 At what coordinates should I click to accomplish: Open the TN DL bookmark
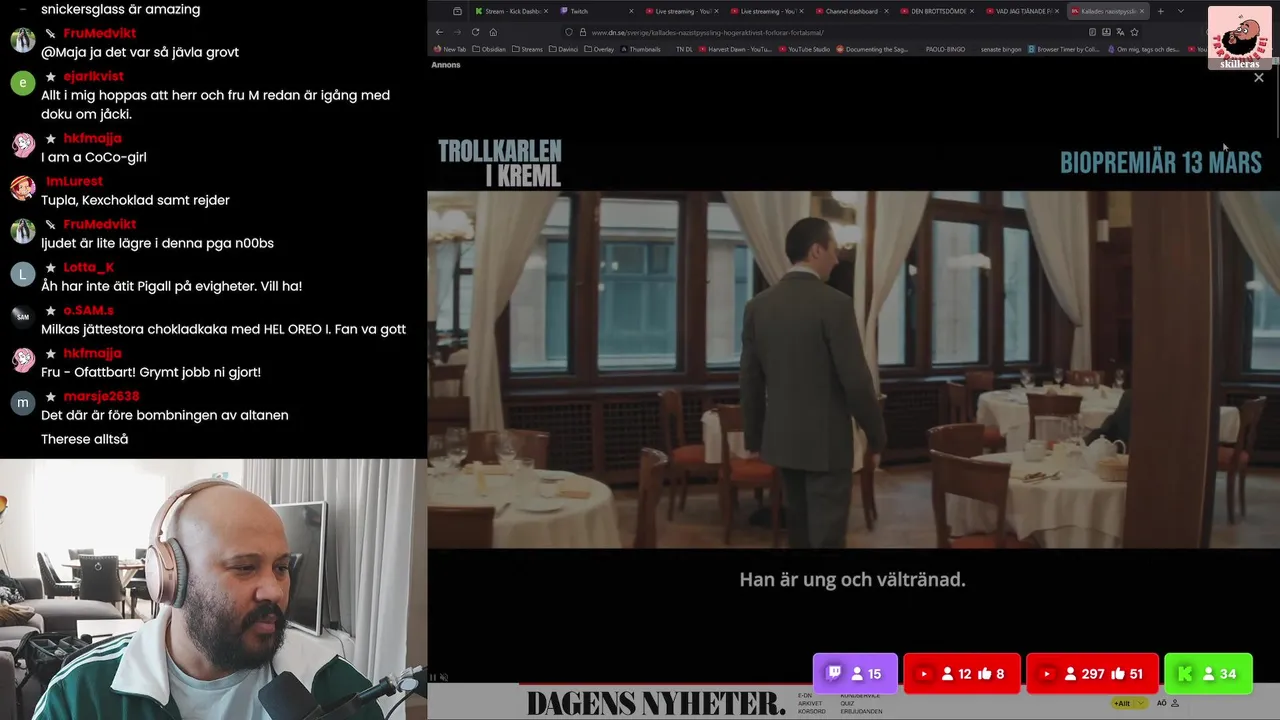[x=684, y=49]
